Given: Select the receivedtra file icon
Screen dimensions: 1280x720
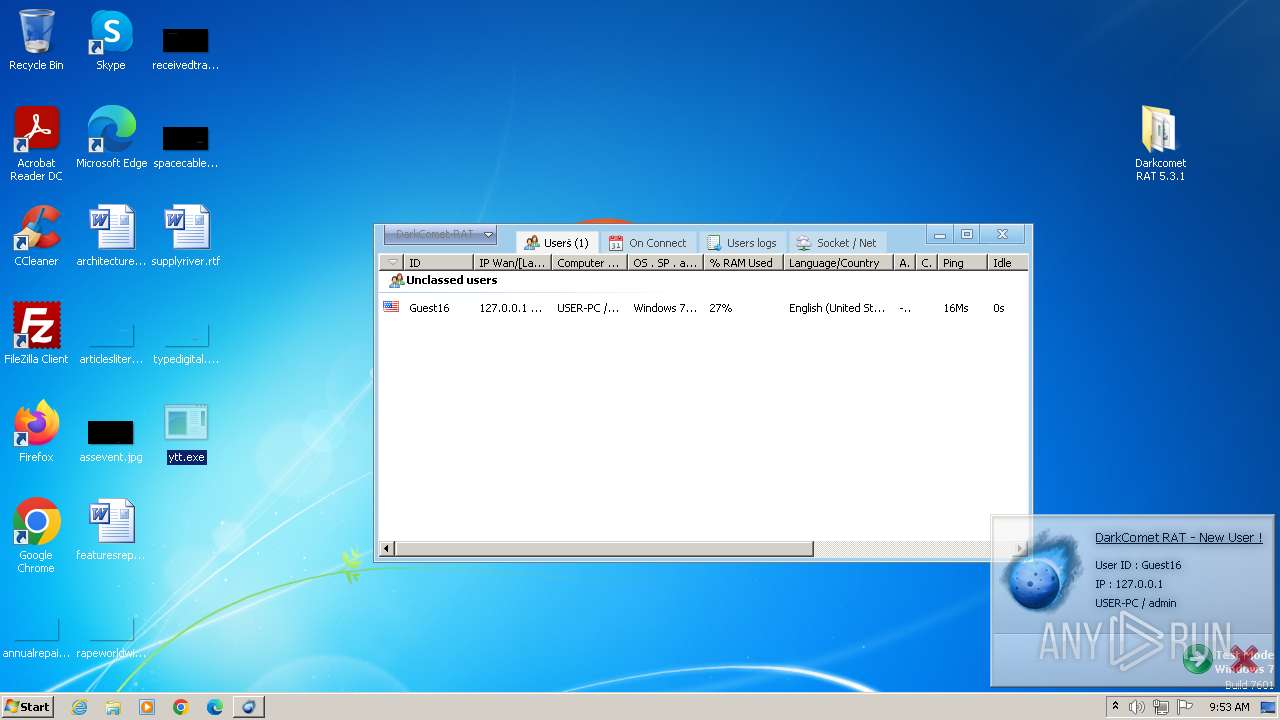Looking at the screenshot, I should [186, 48].
